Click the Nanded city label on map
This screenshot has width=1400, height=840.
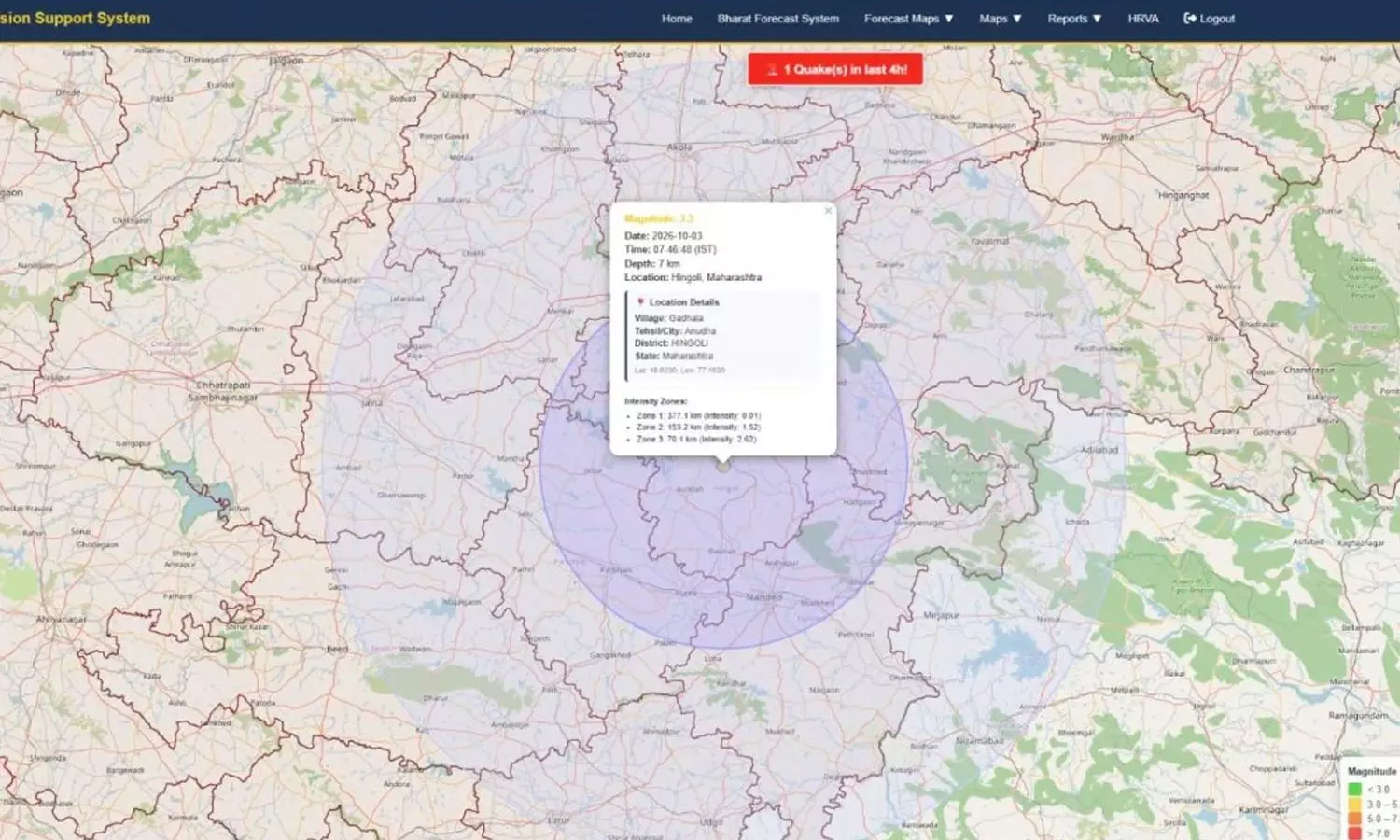[764, 596]
